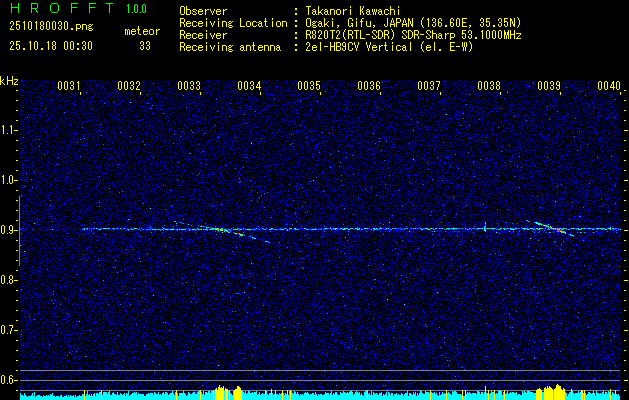This screenshot has width=629, height=400.
Task: Select location text Ogaki, Gifu, JAPAN
Action: 358,23
